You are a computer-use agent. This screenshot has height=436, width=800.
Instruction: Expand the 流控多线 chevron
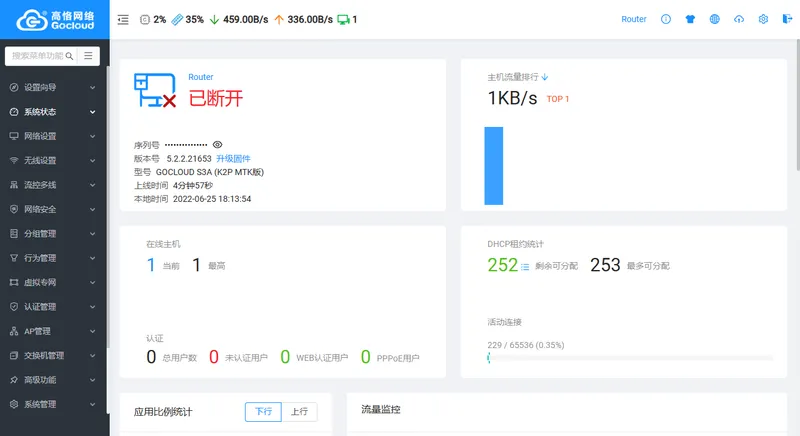(92, 185)
